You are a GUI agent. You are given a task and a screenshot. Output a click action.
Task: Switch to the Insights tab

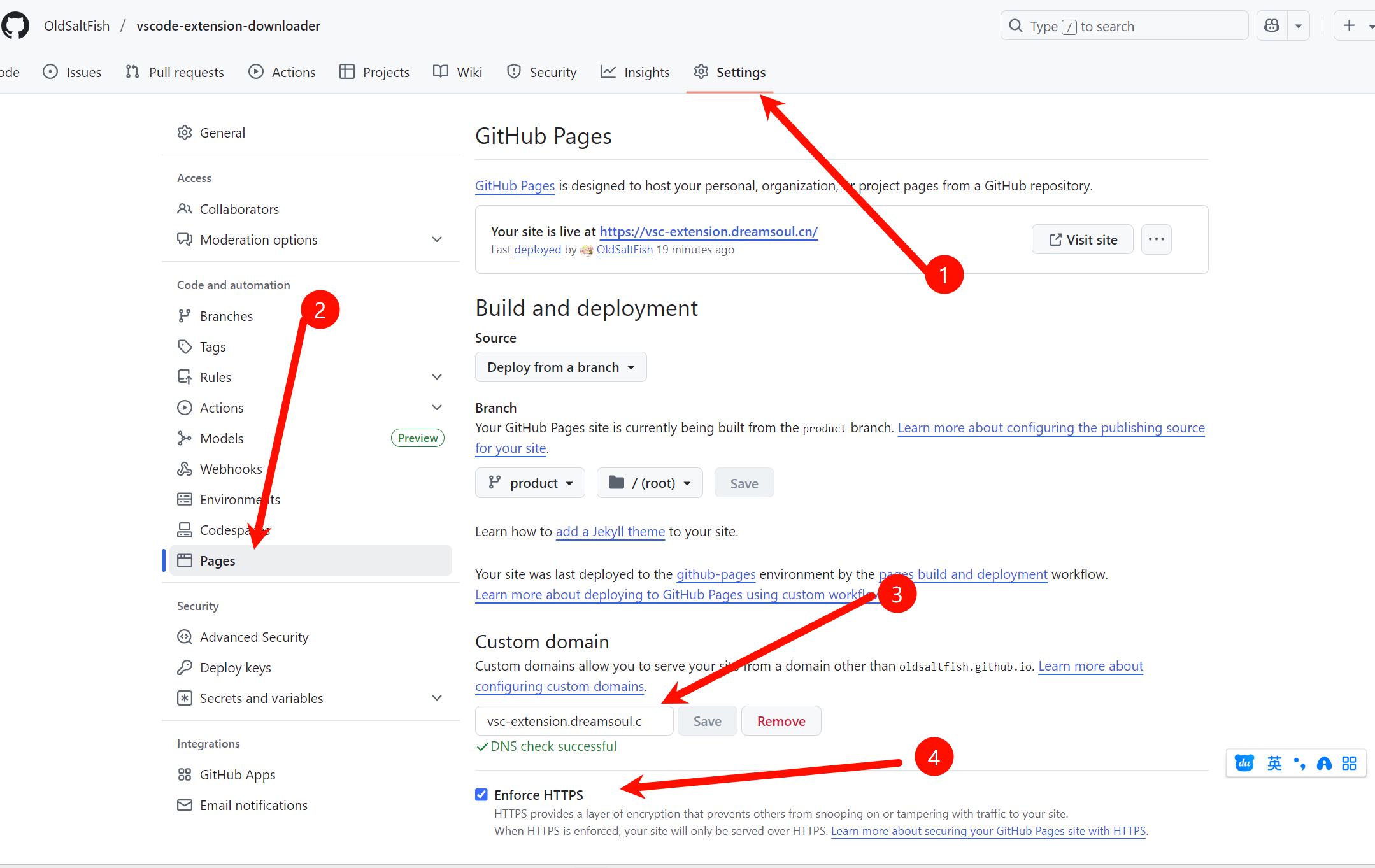click(635, 72)
